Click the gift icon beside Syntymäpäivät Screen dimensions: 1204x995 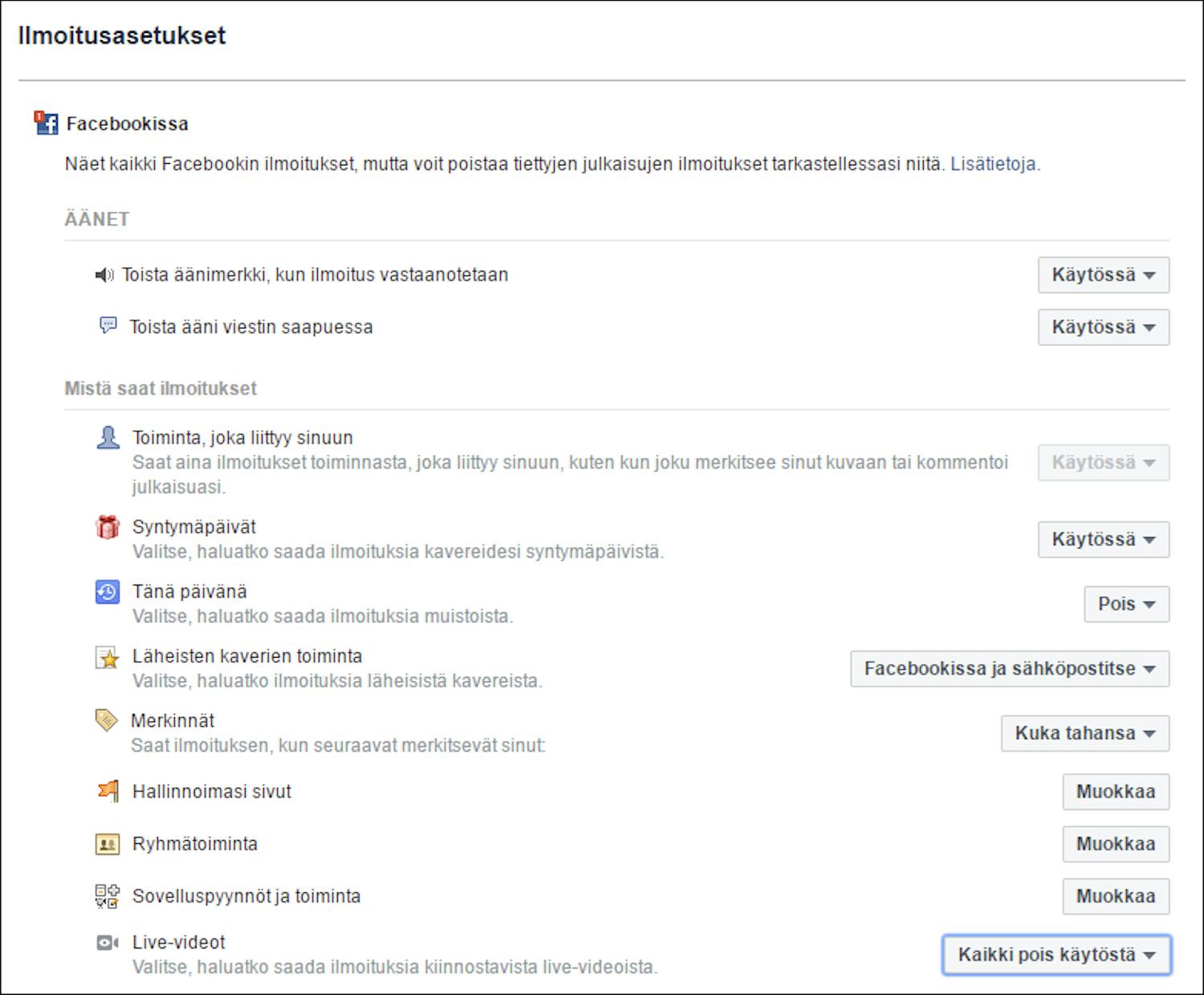[107, 526]
